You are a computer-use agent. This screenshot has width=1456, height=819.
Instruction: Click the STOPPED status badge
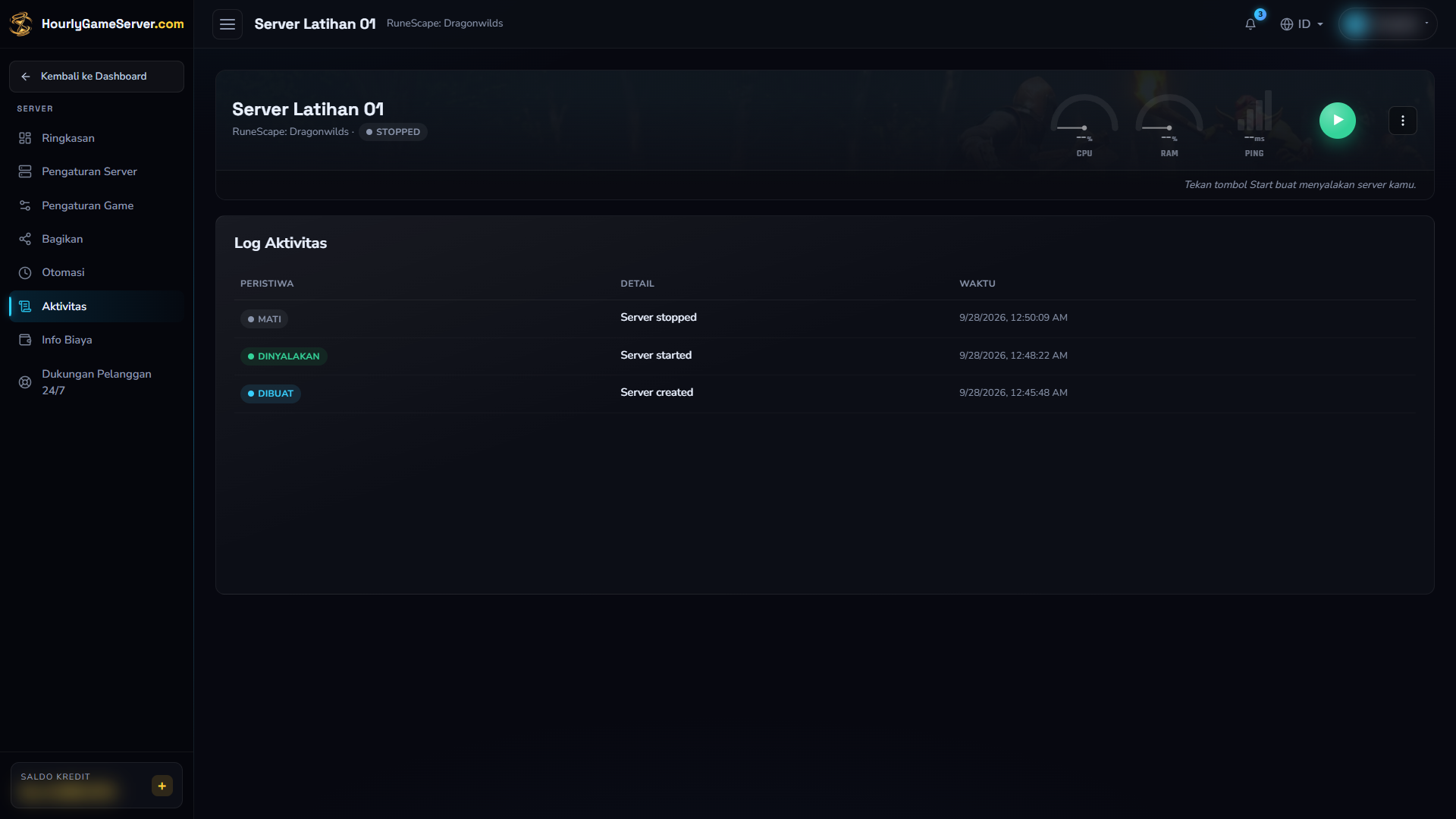[x=393, y=132]
